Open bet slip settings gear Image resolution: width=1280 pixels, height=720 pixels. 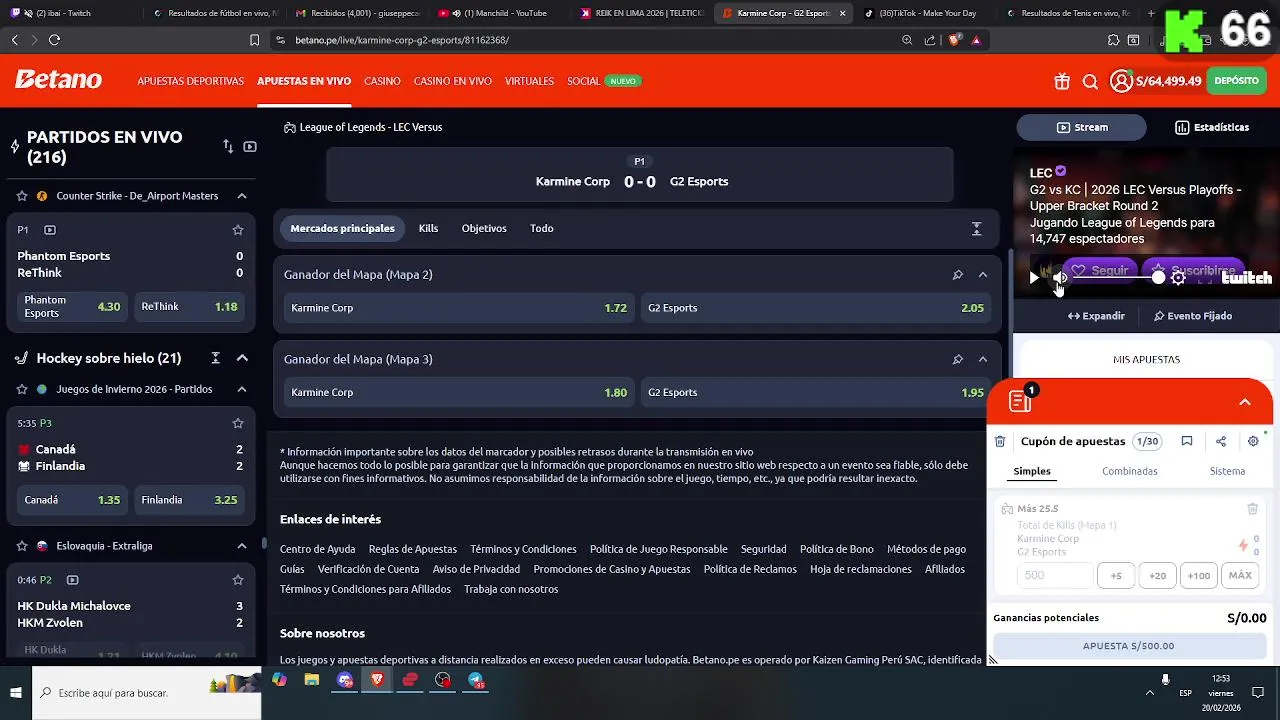pos(1253,441)
